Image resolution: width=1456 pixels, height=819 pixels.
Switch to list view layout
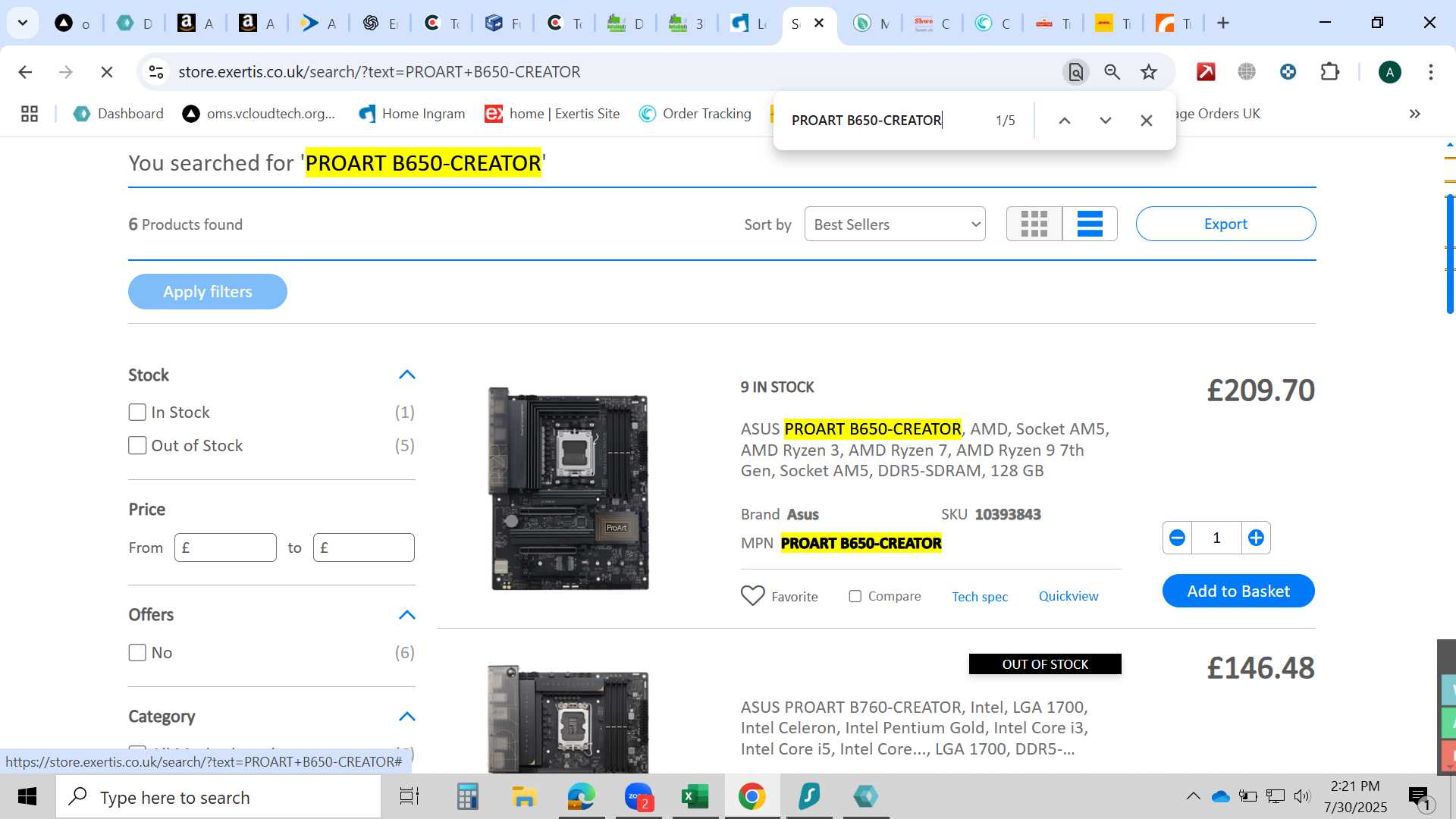click(x=1090, y=224)
